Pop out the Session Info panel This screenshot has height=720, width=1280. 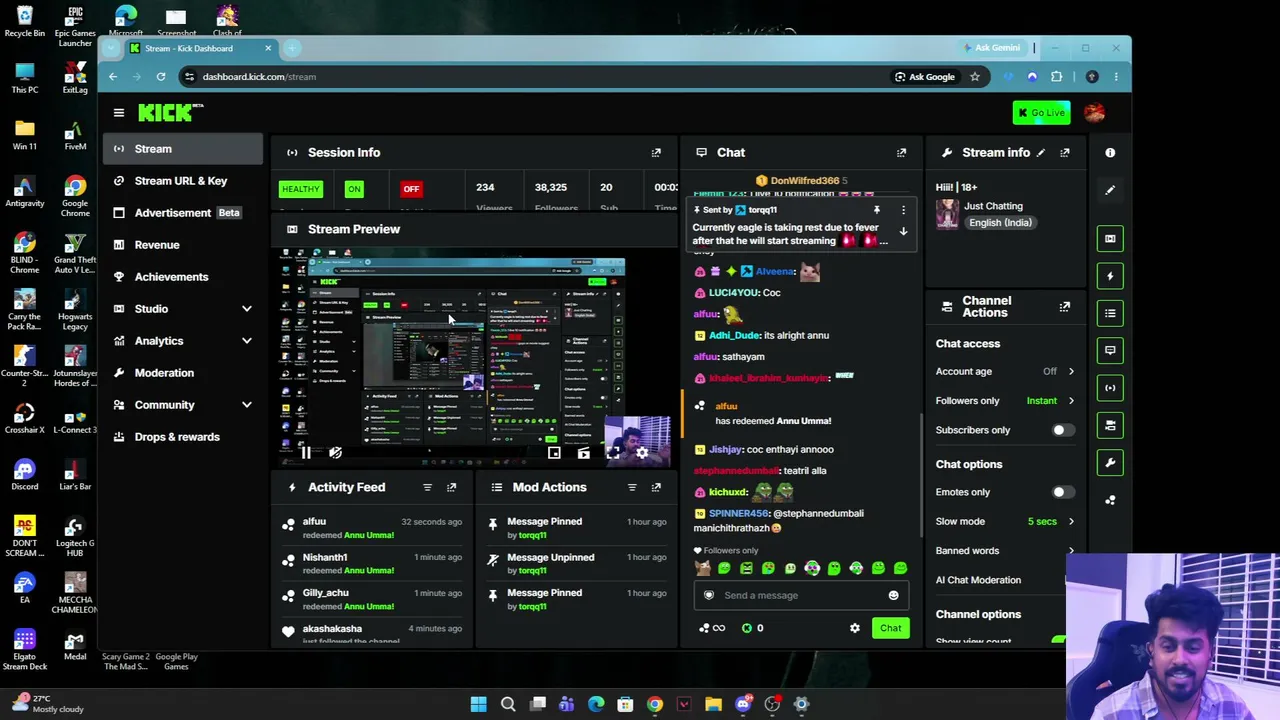click(656, 153)
